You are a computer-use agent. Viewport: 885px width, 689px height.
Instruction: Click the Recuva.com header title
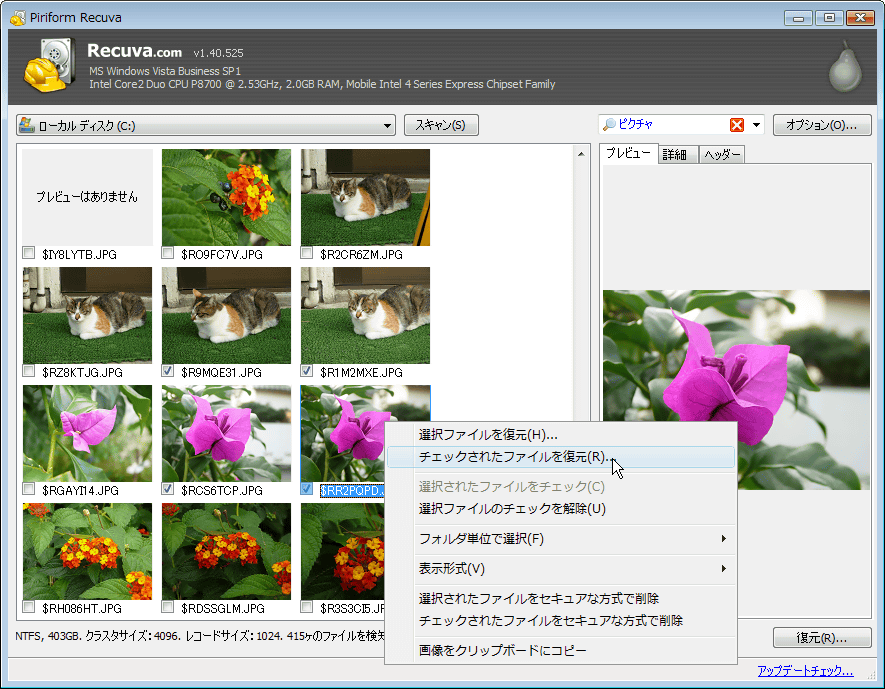[134, 51]
